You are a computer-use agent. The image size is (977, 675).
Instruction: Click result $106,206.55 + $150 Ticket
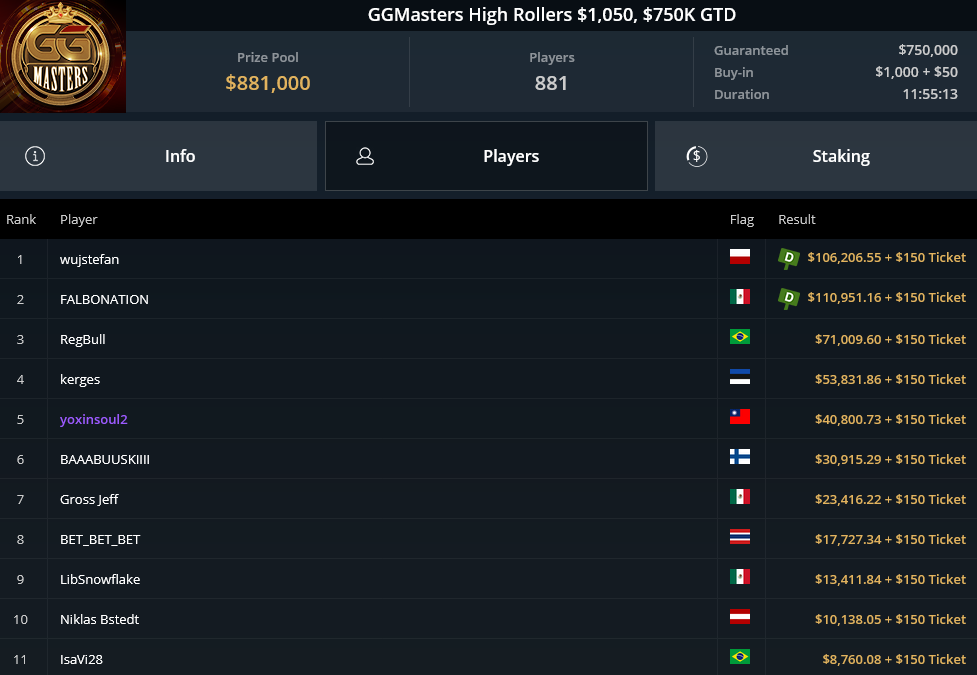point(886,257)
